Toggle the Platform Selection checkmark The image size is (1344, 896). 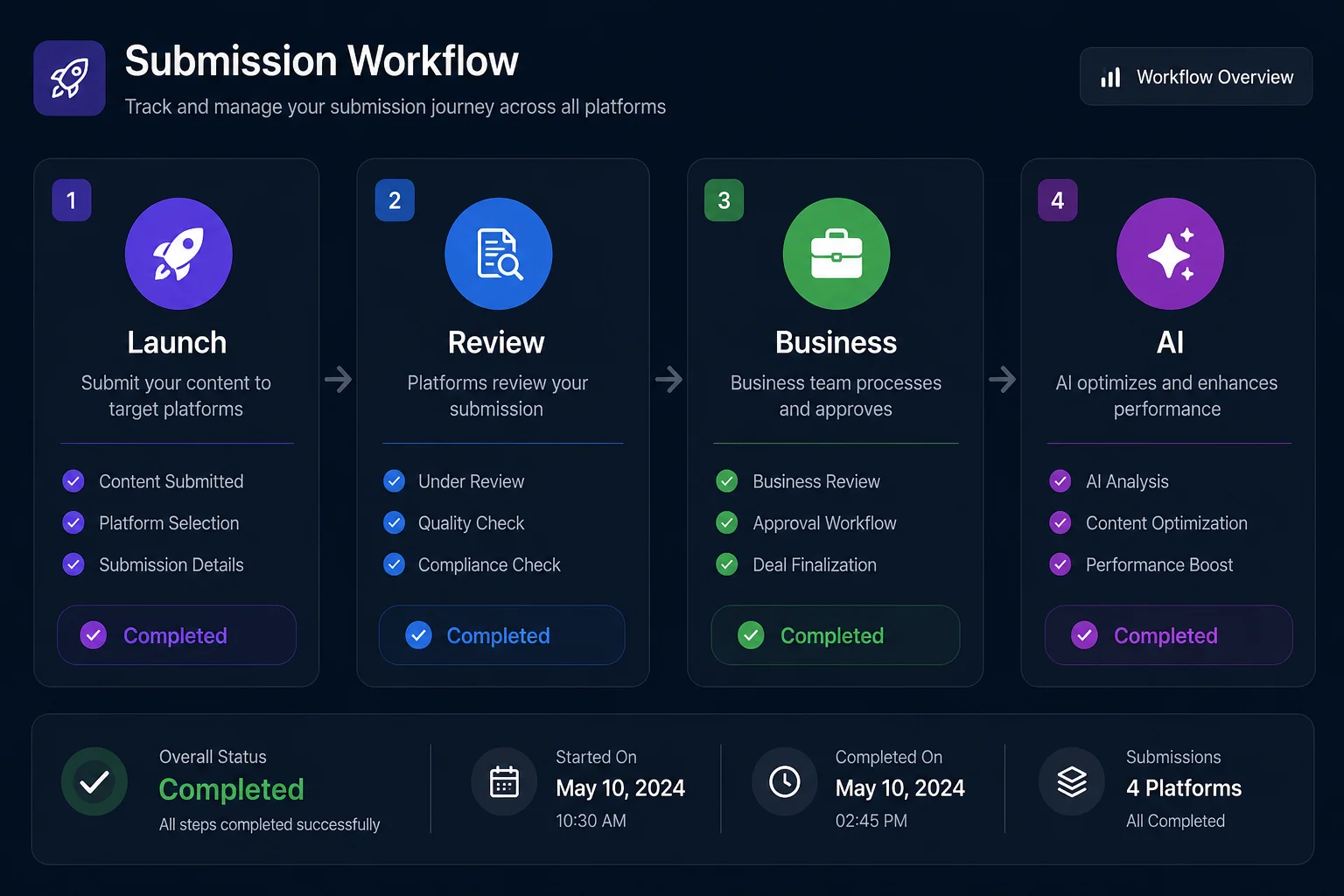(73, 523)
